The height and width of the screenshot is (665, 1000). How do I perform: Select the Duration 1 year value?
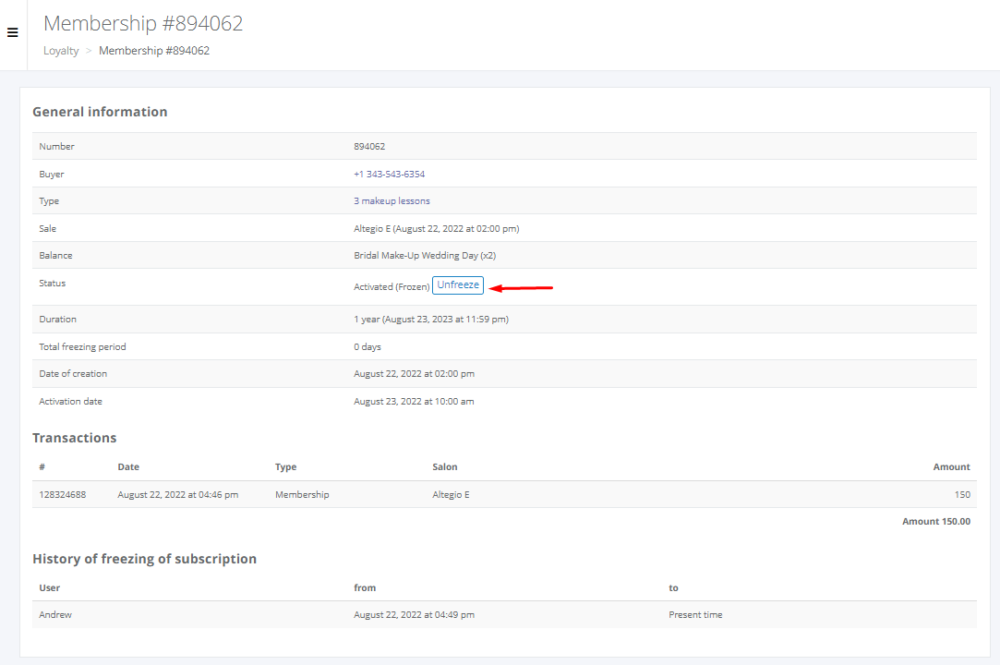point(431,320)
